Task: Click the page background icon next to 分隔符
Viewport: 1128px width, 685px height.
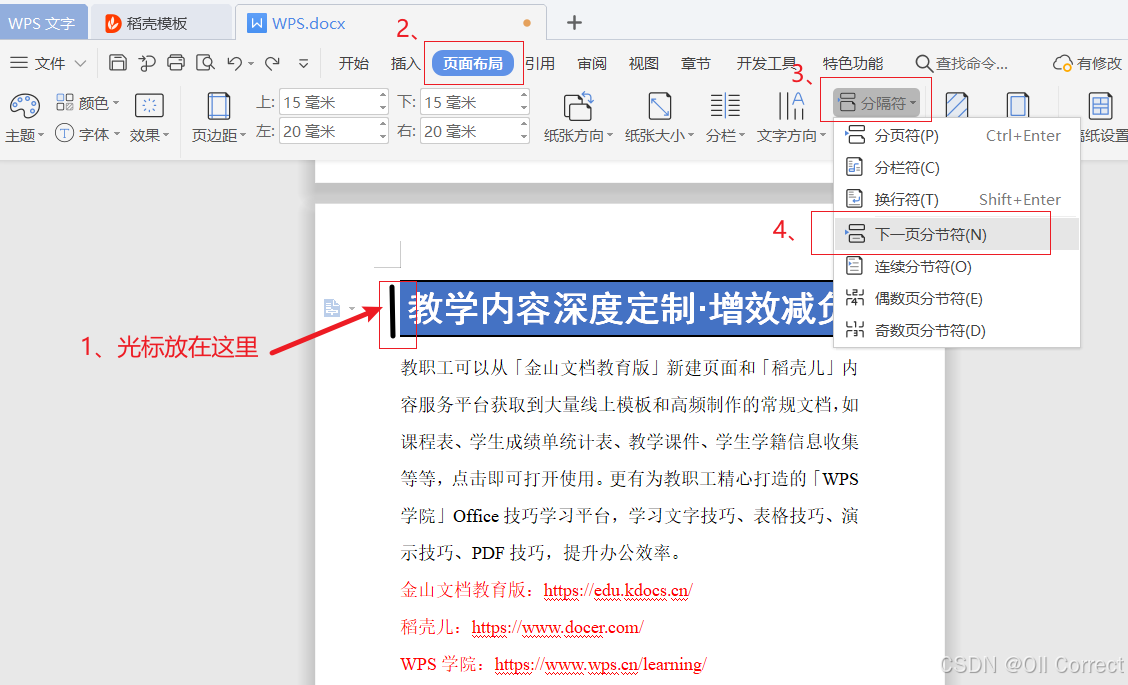Action: (x=957, y=104)
